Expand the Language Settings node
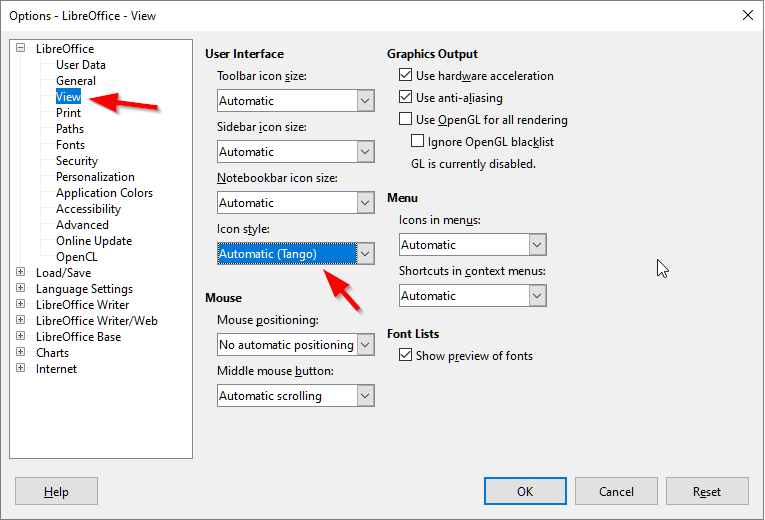The width and height of the screenshot is (765, 520). [20, 288]
